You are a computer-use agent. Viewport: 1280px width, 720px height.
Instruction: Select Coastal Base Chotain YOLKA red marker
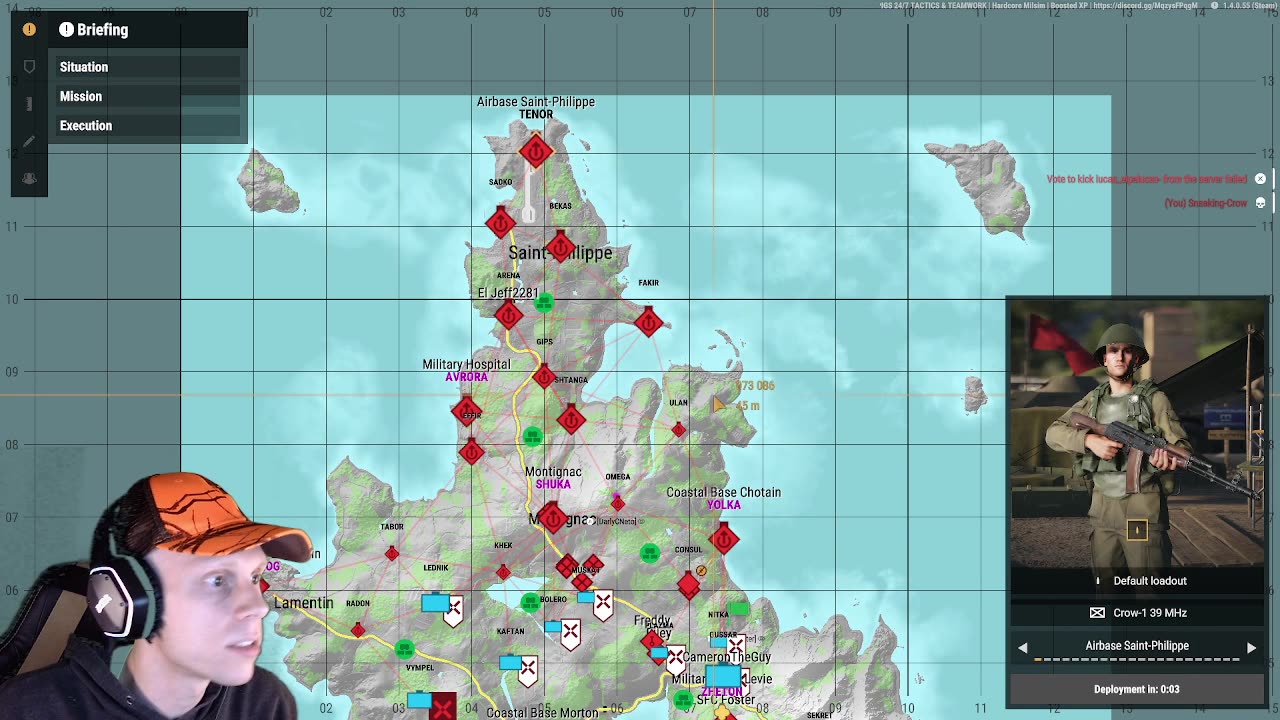point(724,540)
